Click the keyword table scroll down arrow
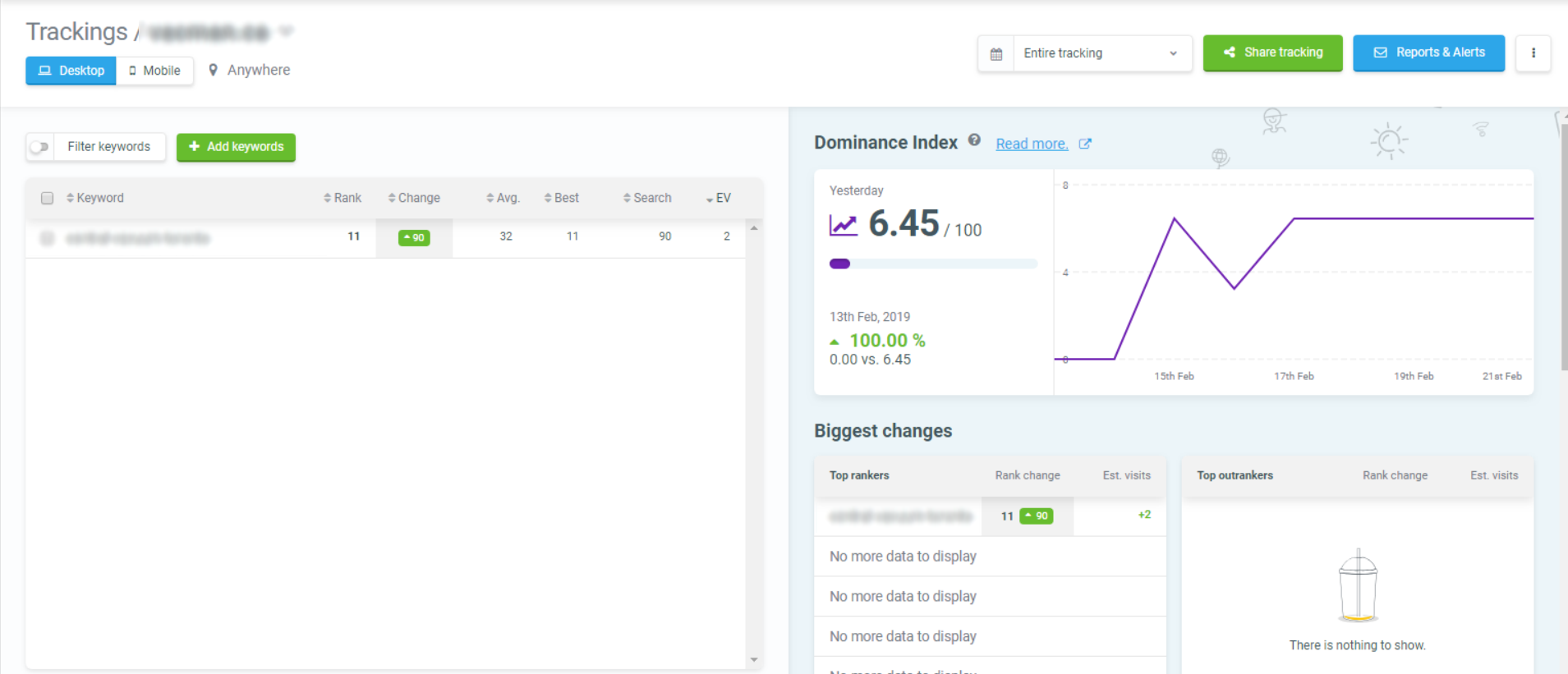This screenshot has height=674, width=1568. tap(753, 660)
